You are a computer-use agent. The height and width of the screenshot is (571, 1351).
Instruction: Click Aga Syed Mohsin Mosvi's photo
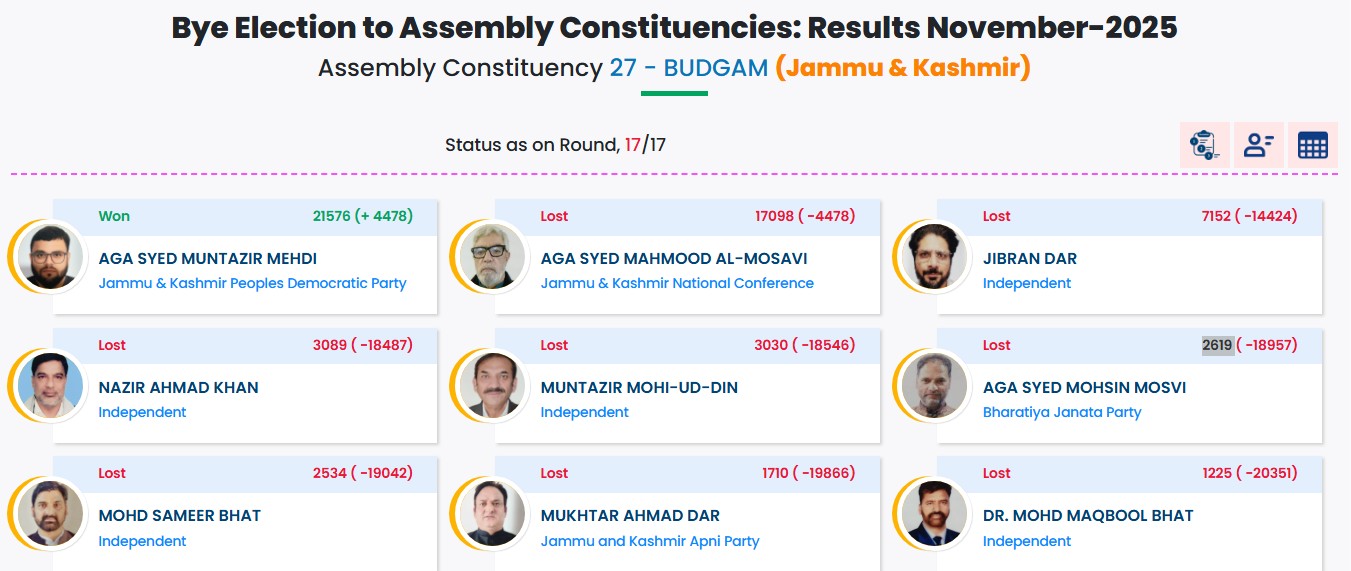coord(934,385)
